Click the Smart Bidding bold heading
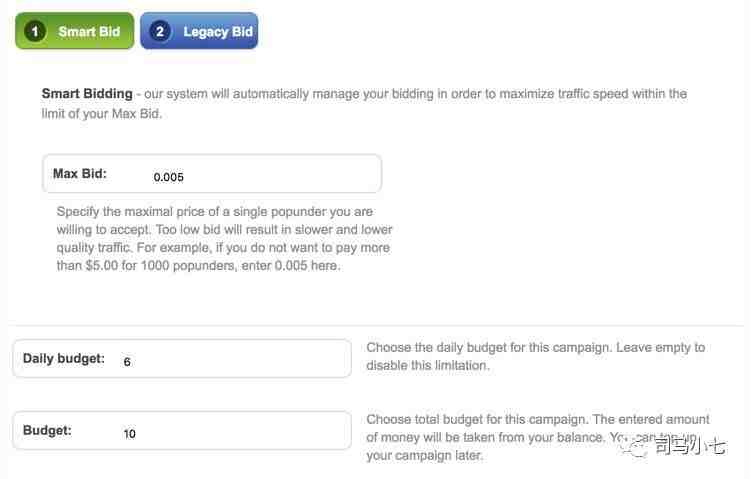750x479 pixels. click(x=87, y=93)
